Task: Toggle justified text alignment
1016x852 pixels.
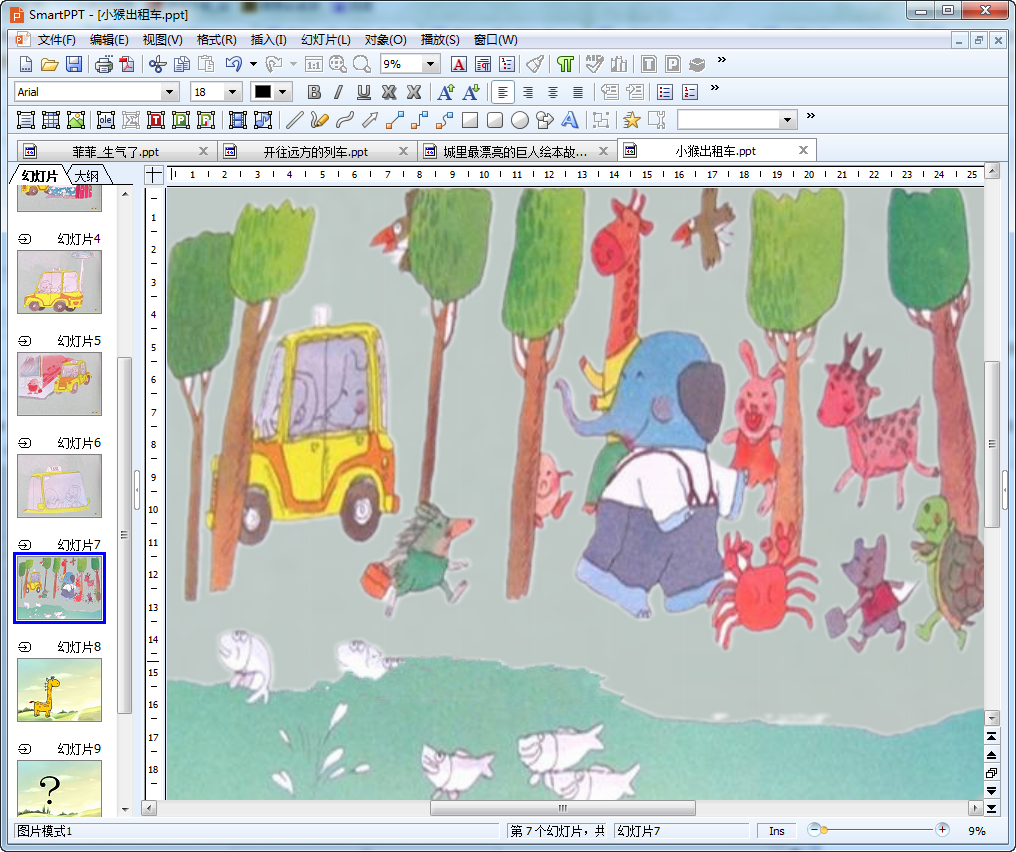Action: coord(578,92)
